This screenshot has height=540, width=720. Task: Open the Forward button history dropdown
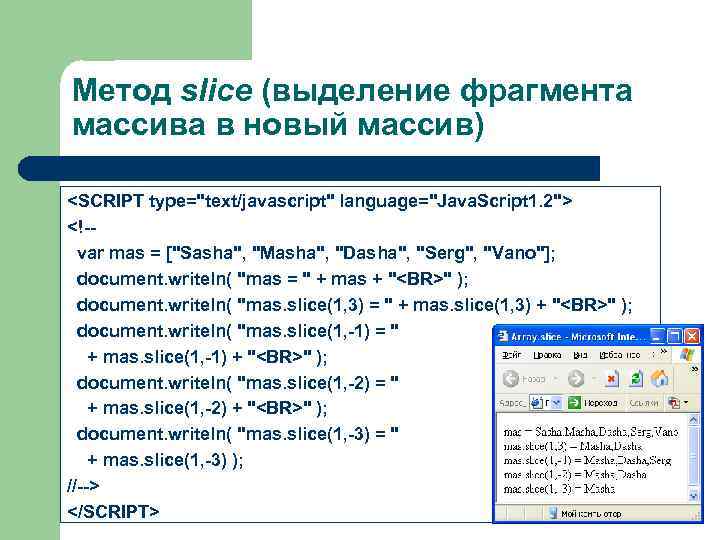coord(594,379)
